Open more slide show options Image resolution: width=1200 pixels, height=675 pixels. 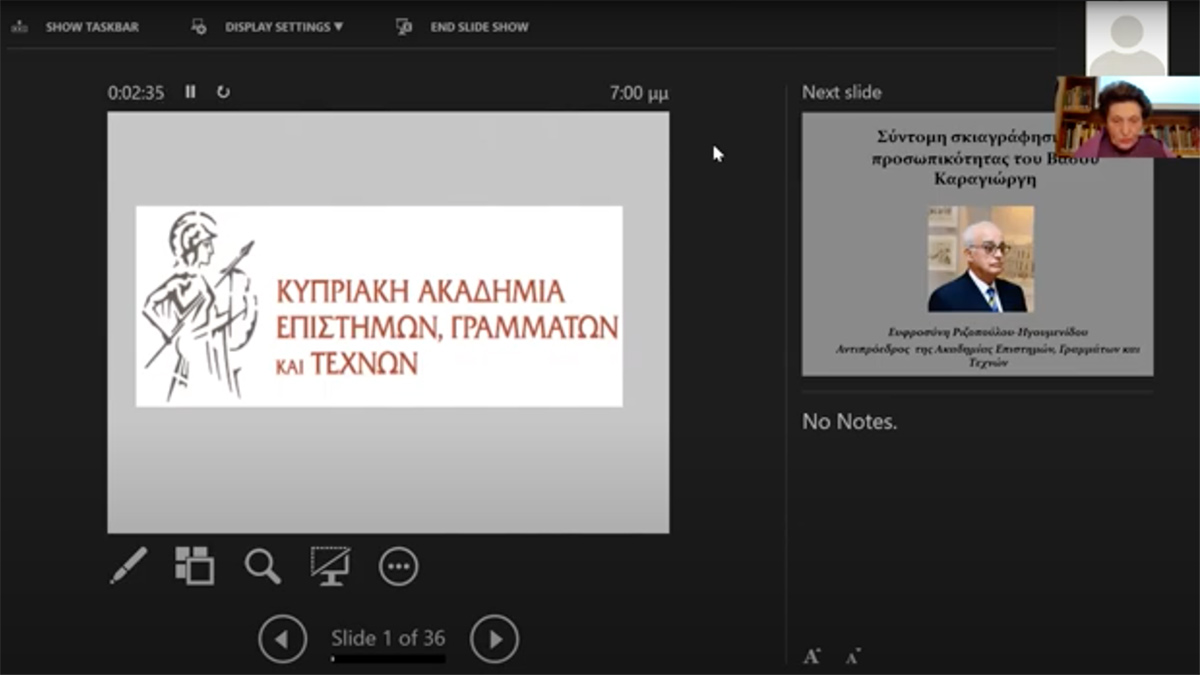[x=398, y=567]
